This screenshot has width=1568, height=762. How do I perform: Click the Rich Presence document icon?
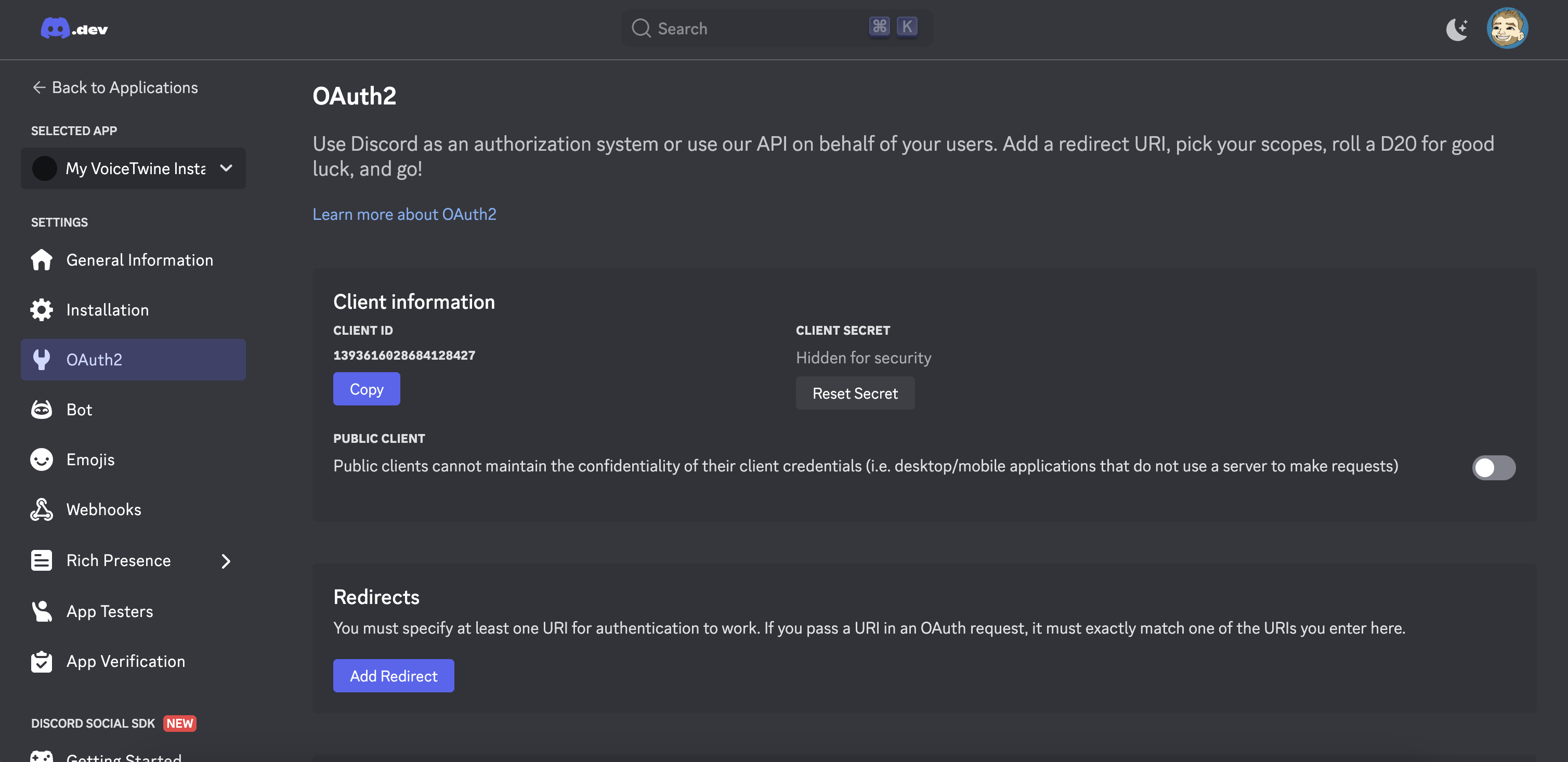[42, 560]
